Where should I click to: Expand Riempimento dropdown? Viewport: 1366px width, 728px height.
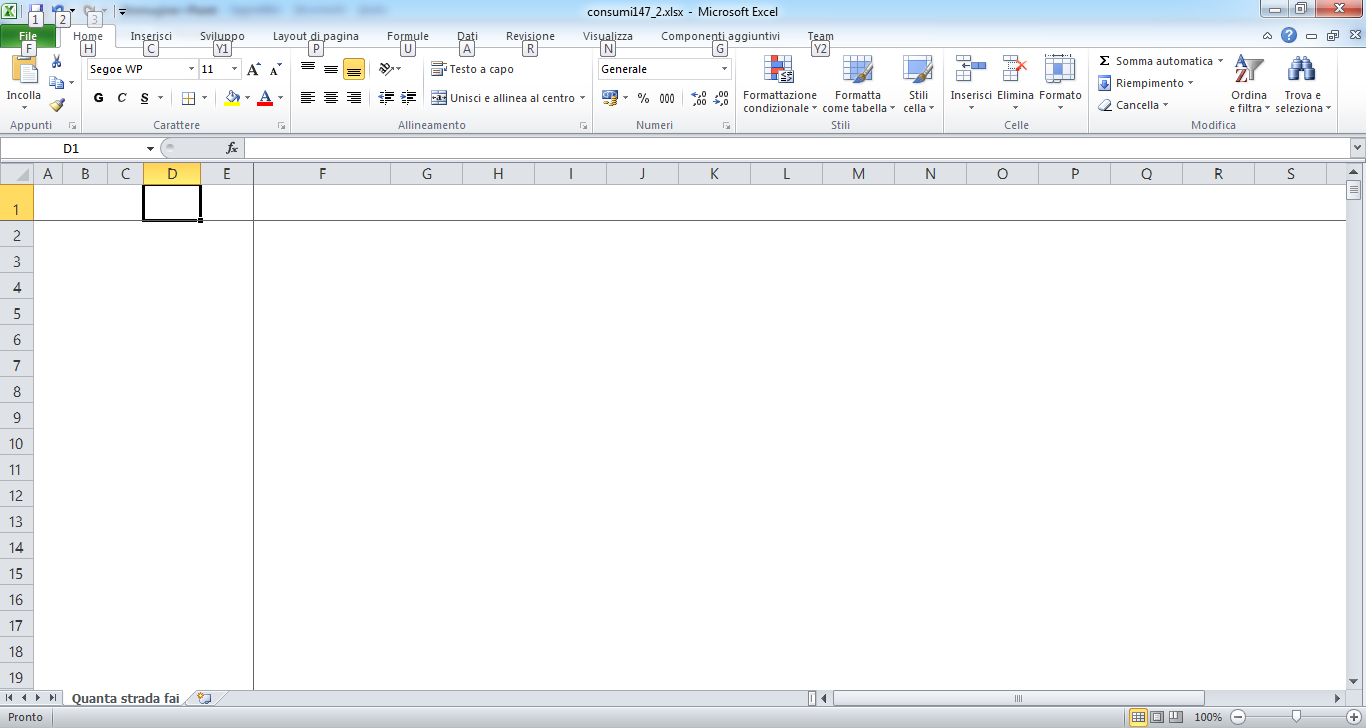[1190, 83]
